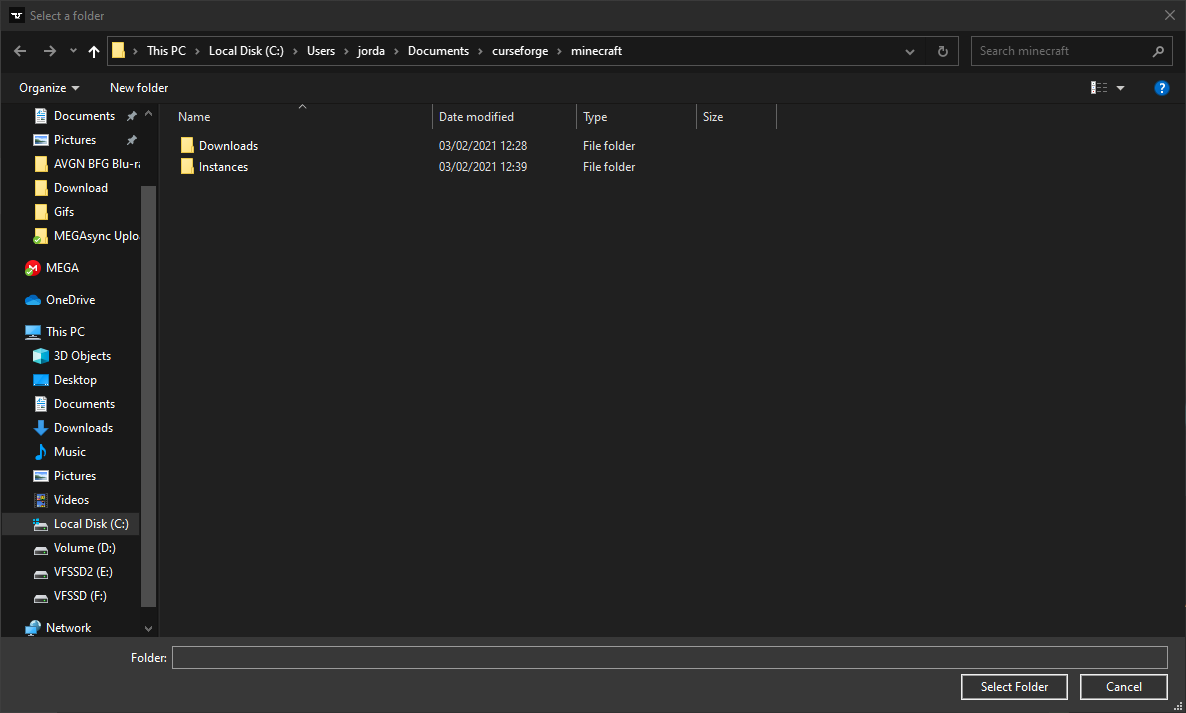
Task: Click New folder in the toolbar
Action: pyautogui.click(x=139, y=88)
